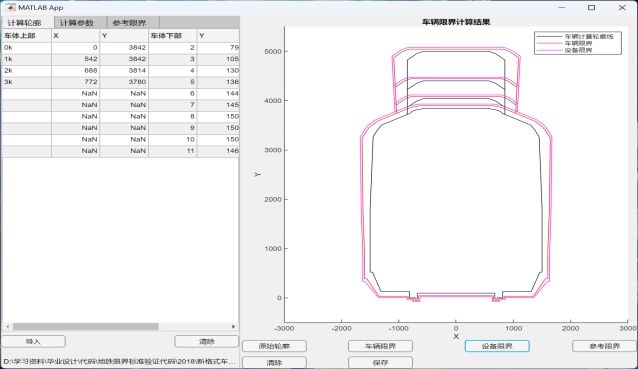
Task: Click the 导入 button
Action: click(33, 341)
